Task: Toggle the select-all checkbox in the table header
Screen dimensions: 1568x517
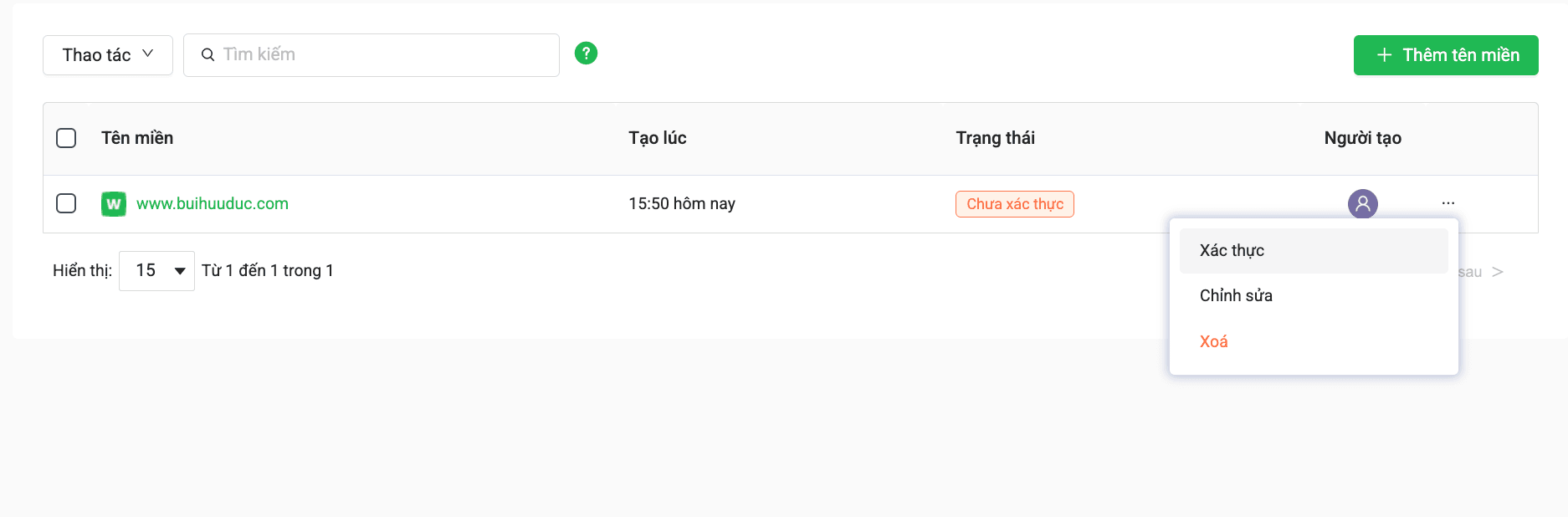Action: (66, 138)
